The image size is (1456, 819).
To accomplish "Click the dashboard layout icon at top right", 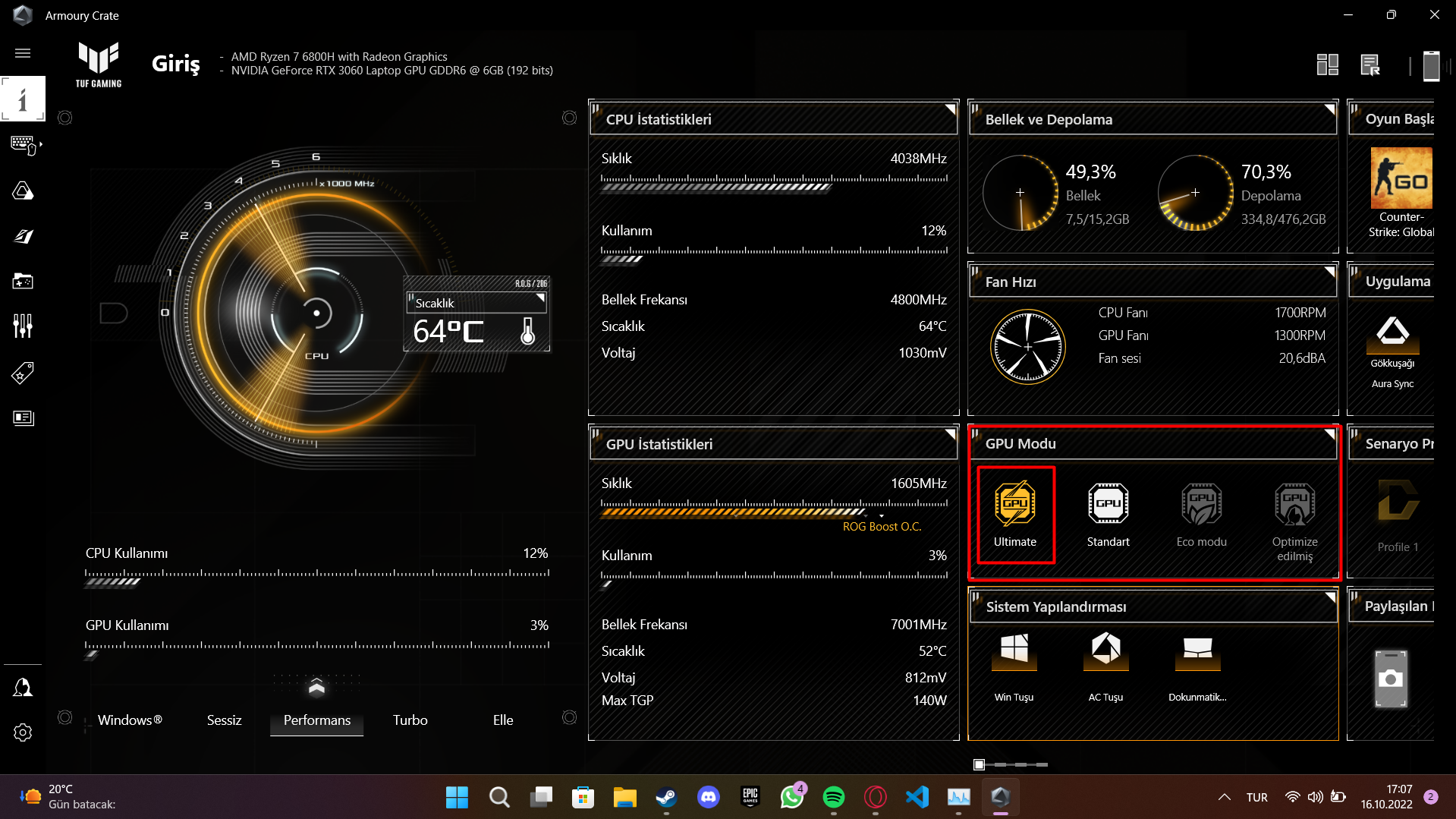I will pyautogui.click(x=1328, y=65).
